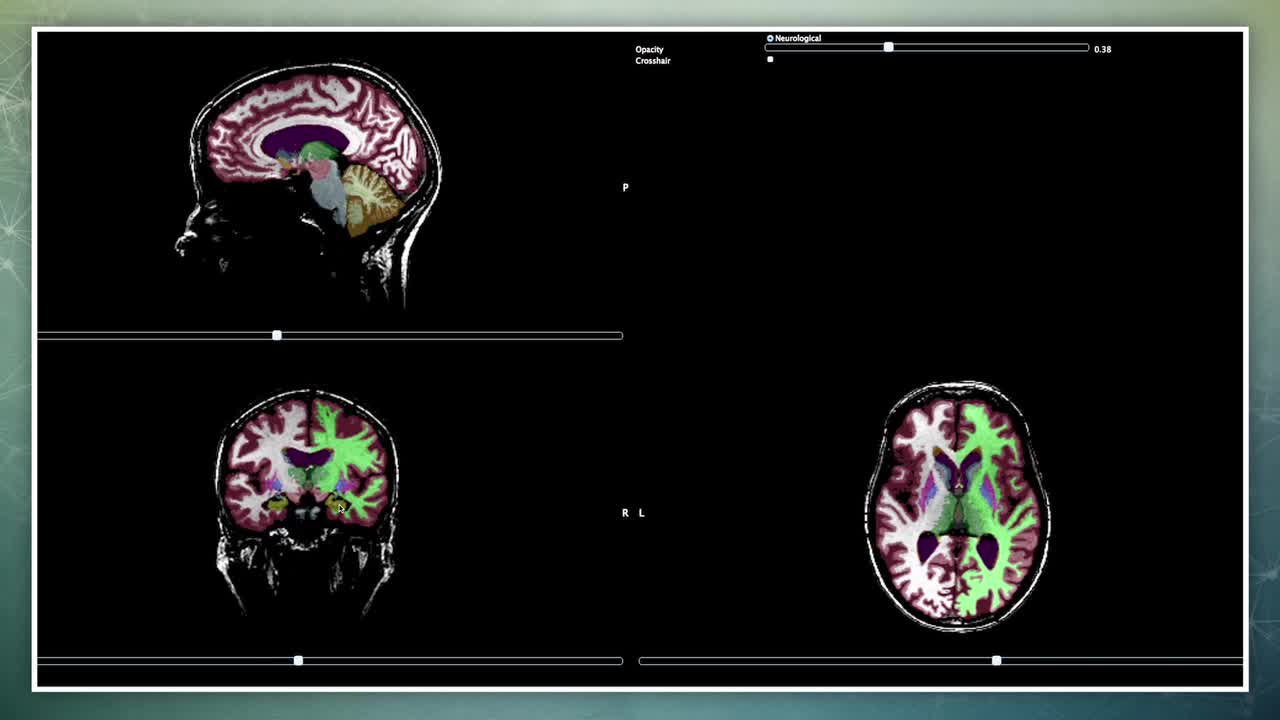Click the P orientation label

(626, 188)
